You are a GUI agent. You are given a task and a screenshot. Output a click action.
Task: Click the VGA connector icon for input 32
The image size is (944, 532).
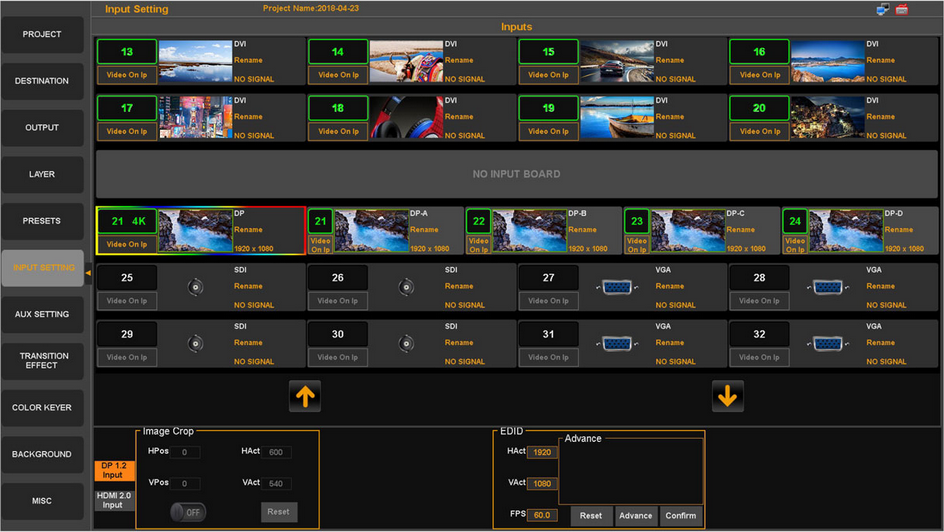click(827, 343)
